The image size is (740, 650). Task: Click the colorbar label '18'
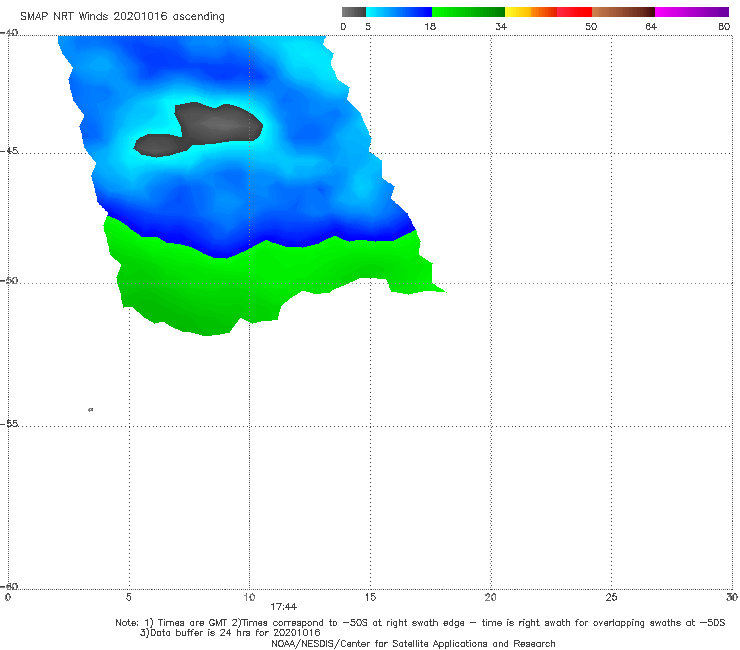pyautogui.click(x=430, y=26)
